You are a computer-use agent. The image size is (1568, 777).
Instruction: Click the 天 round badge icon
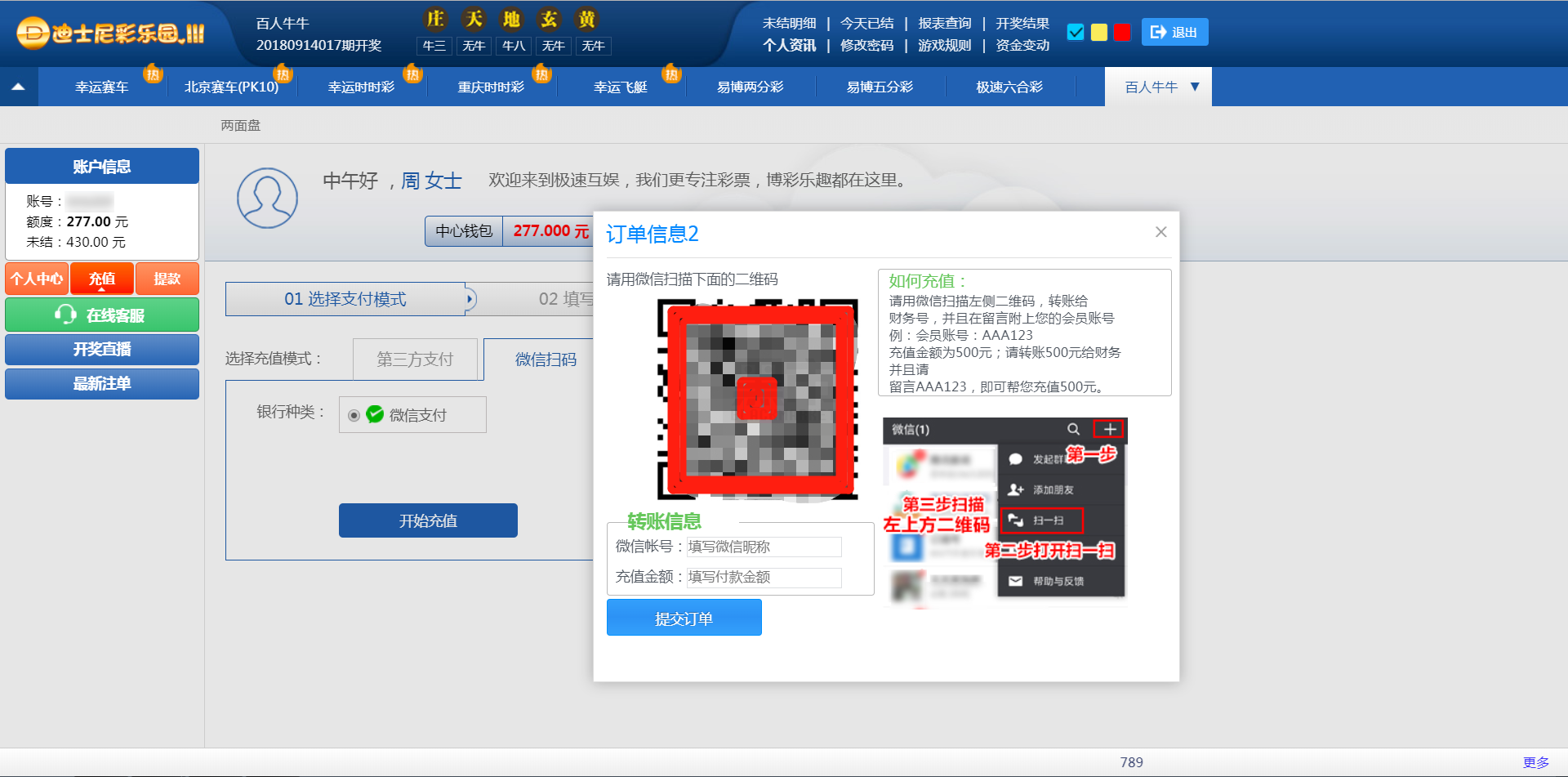[x=474, y=19]
